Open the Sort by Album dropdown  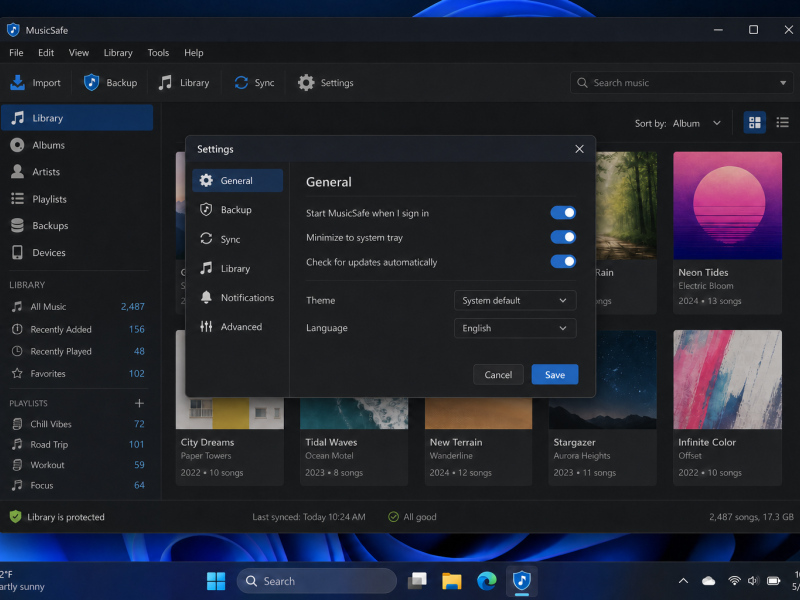click(x=697, y=123)
